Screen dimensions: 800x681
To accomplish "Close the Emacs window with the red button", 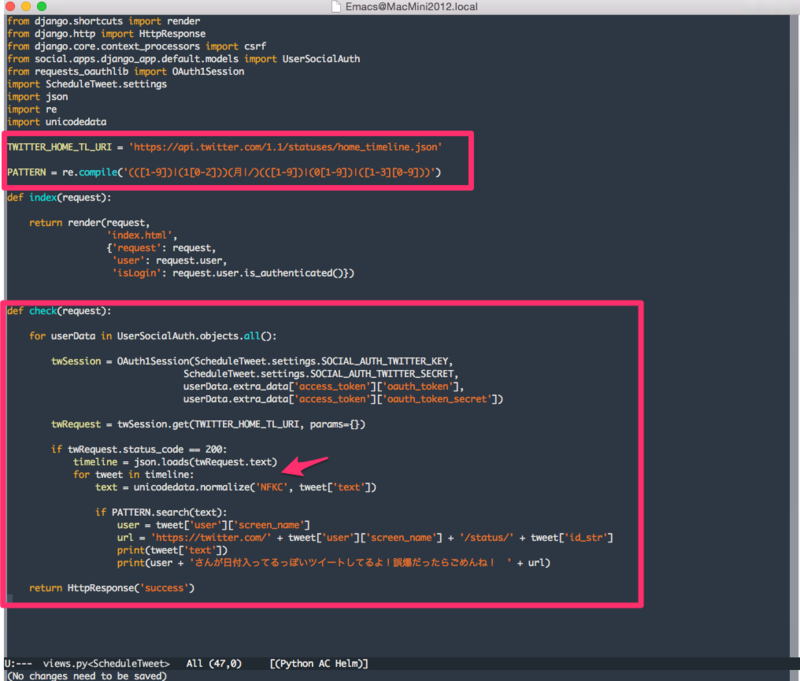I will tap(10, 6).
